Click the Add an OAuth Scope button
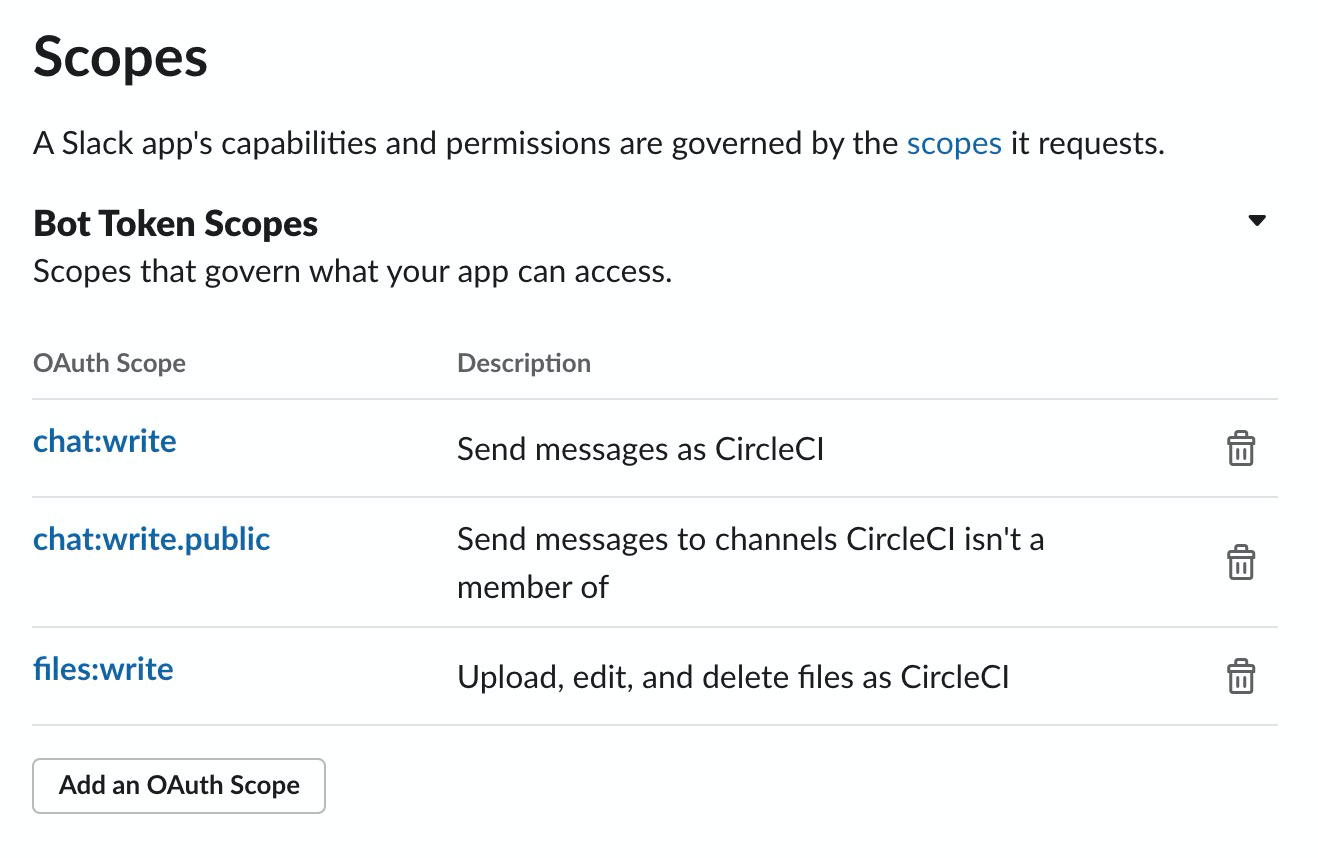 point(179,785)
